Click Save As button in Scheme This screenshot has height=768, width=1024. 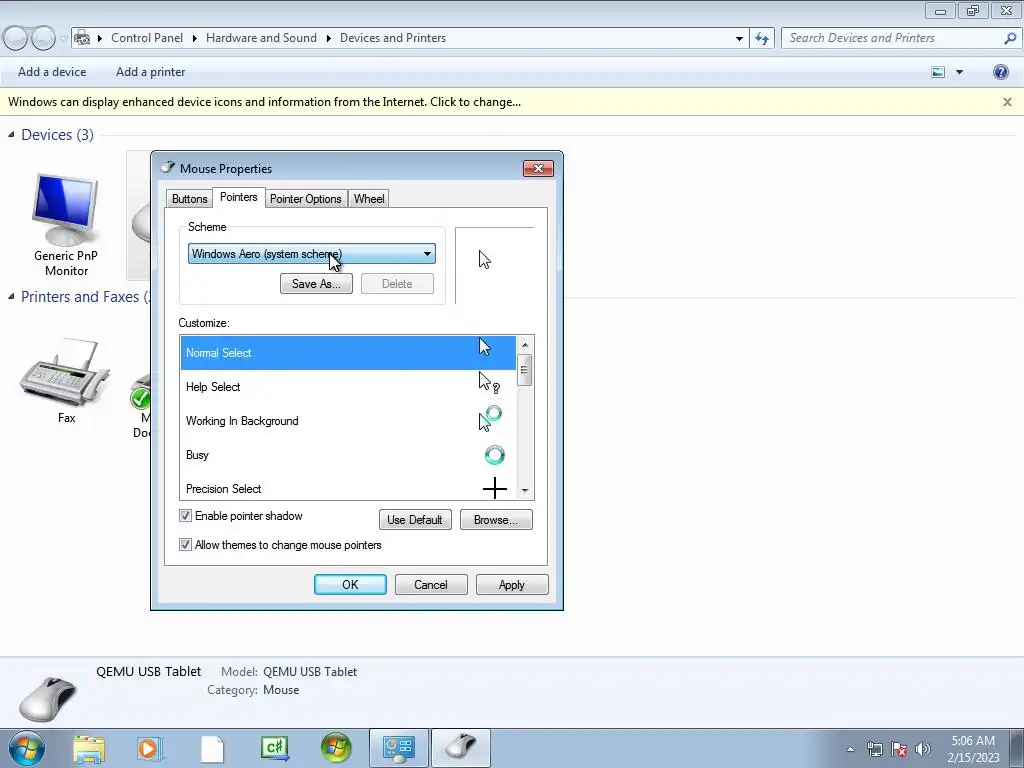click(316, 283)
